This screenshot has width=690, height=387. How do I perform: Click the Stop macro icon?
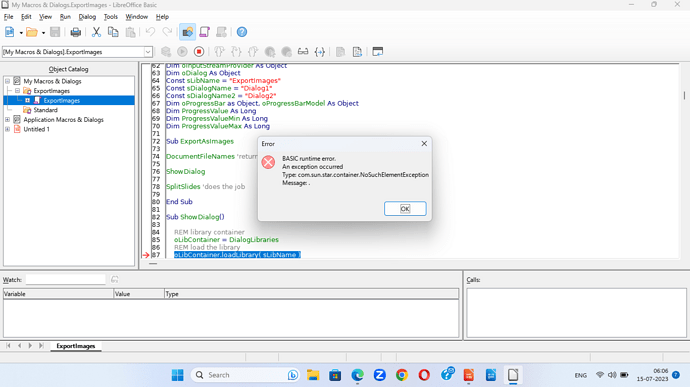click(x=199, y=52)
